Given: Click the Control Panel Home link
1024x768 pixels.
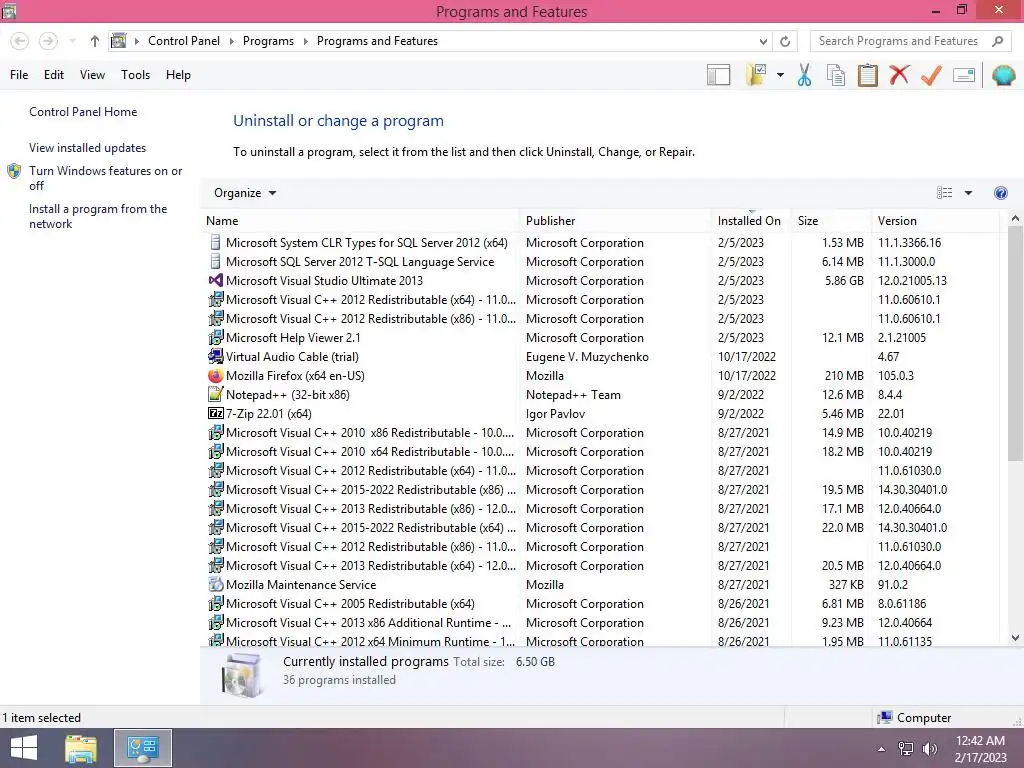Looking at the screenshot, I should point(83,112).
